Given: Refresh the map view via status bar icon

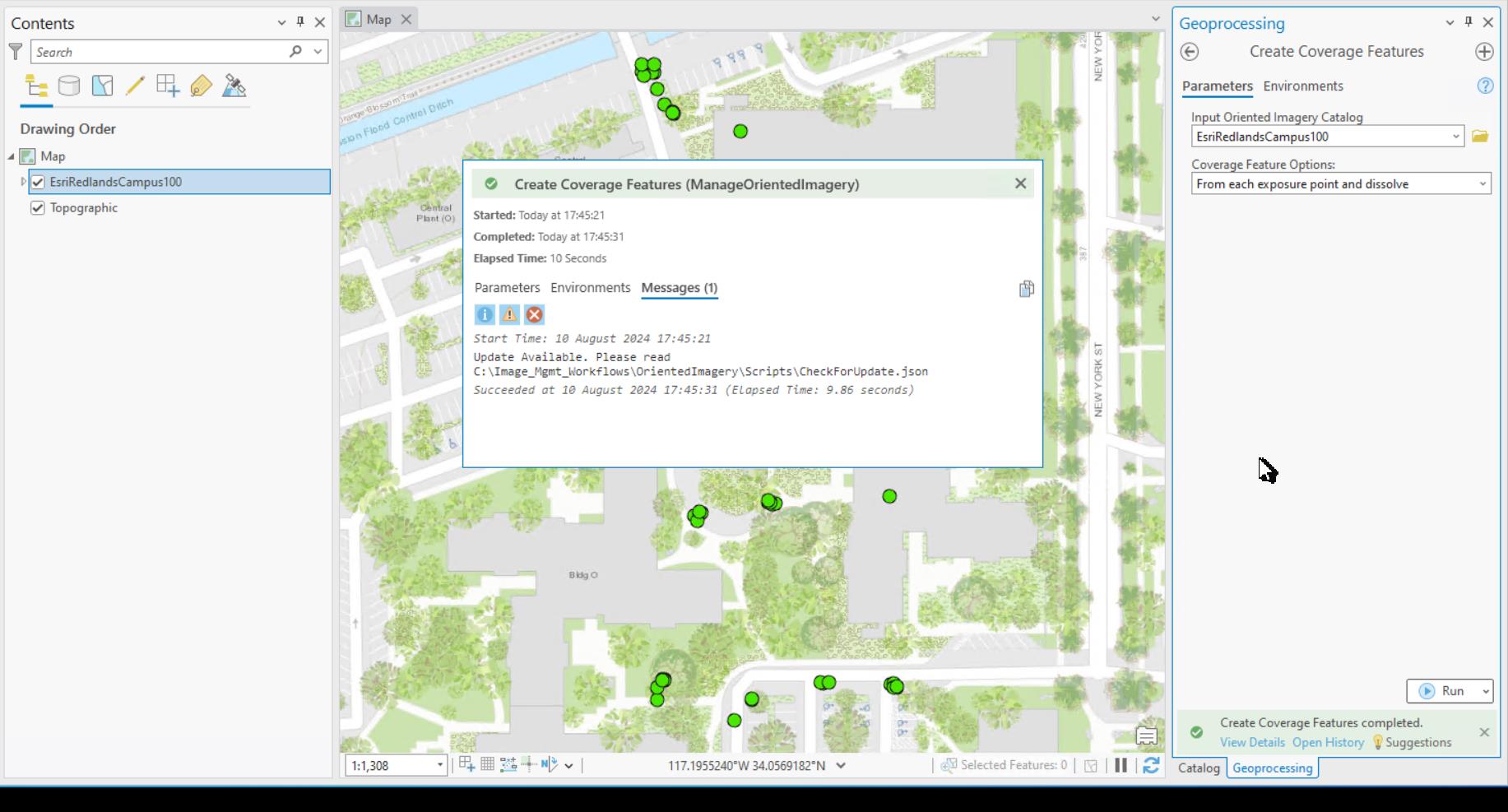Looking at the screenshot, I should tap(1152, 766).
